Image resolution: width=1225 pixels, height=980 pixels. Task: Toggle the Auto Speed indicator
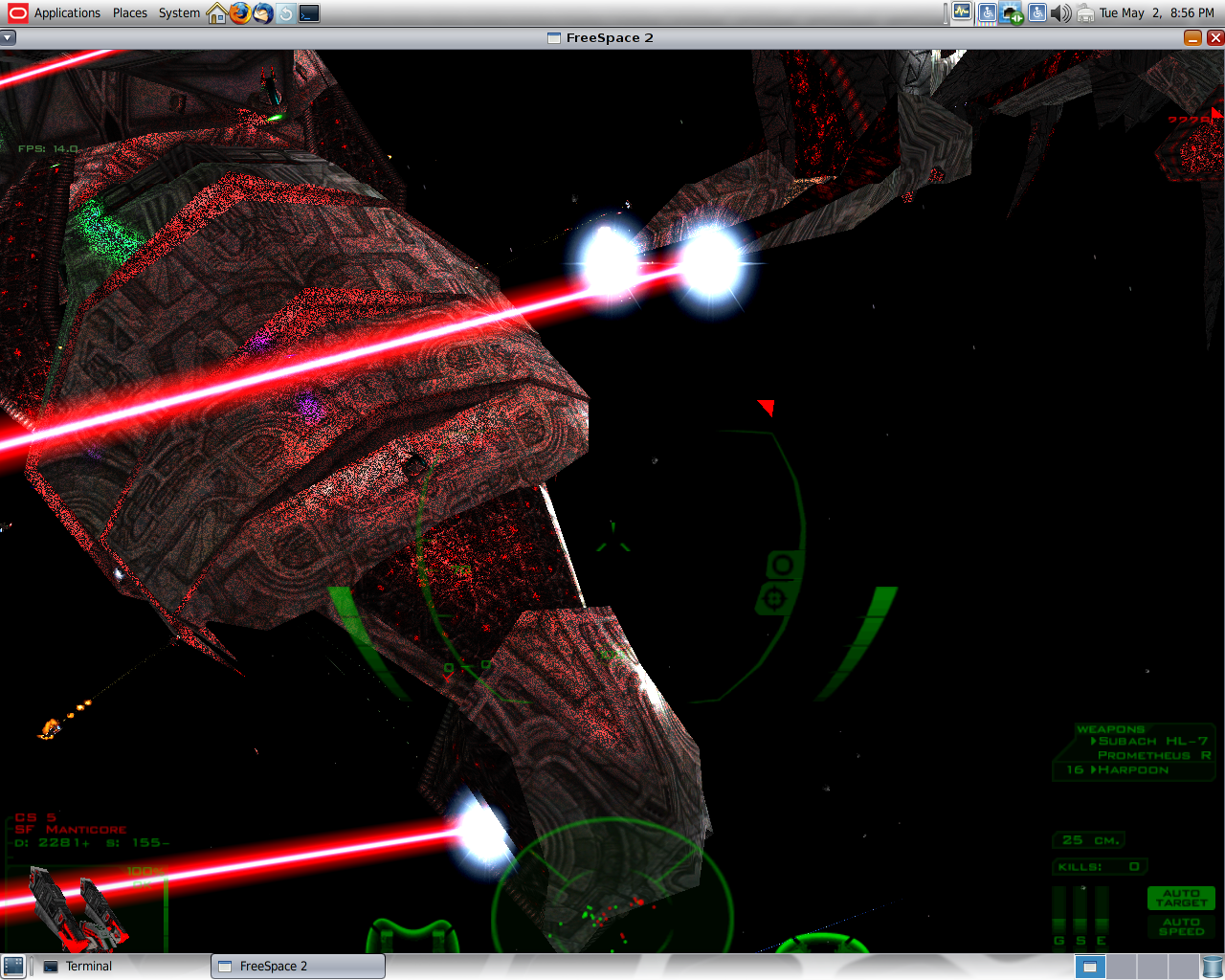pos(1181,926)
